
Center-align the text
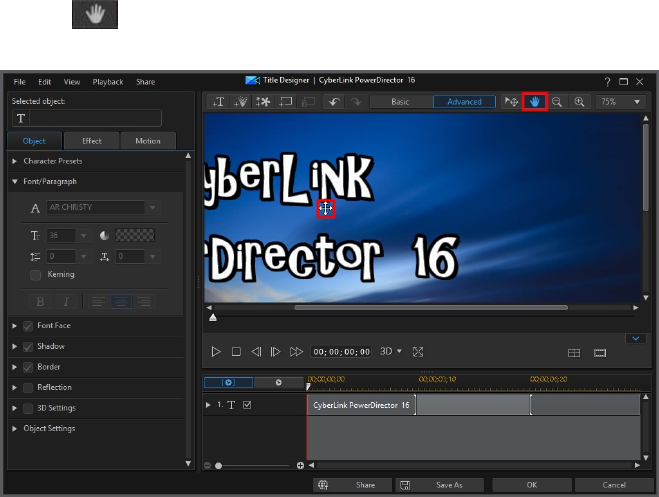click(121, 302)
